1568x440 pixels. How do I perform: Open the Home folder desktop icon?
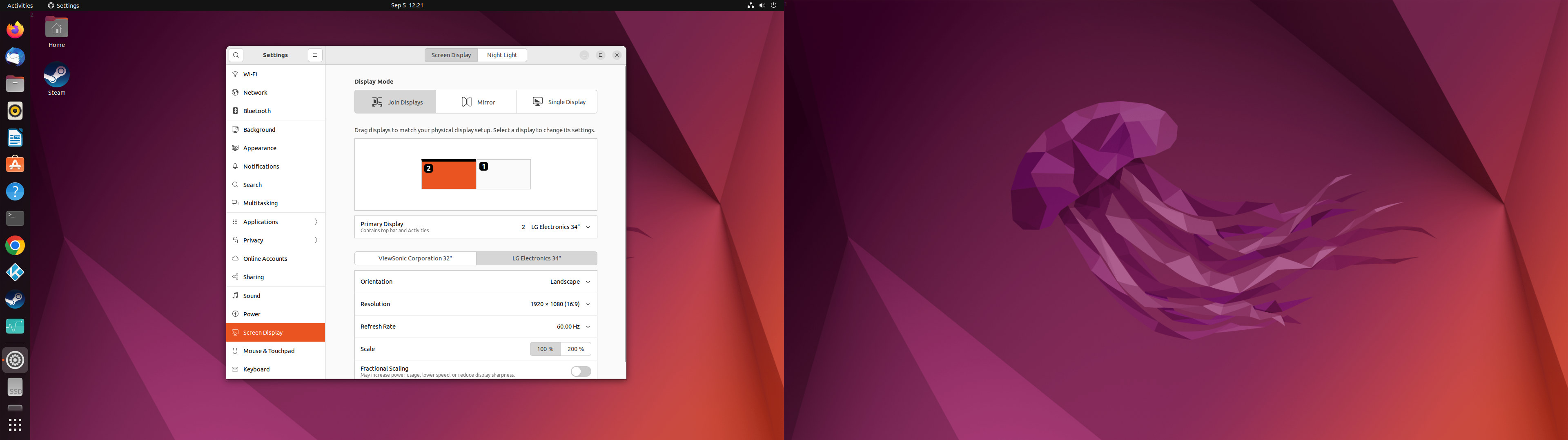pos(57,32)
